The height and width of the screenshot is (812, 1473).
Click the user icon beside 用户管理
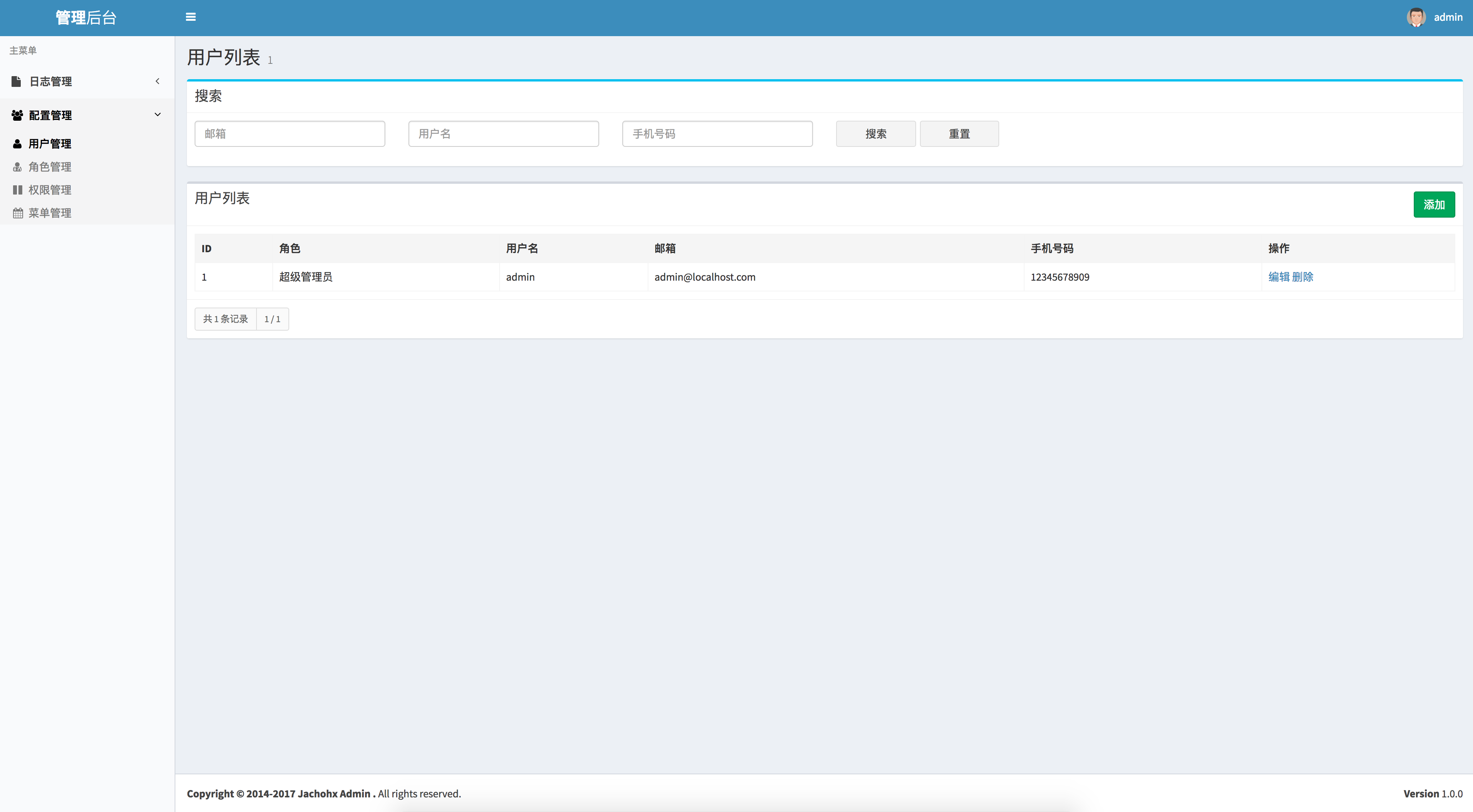pos(17,143)
